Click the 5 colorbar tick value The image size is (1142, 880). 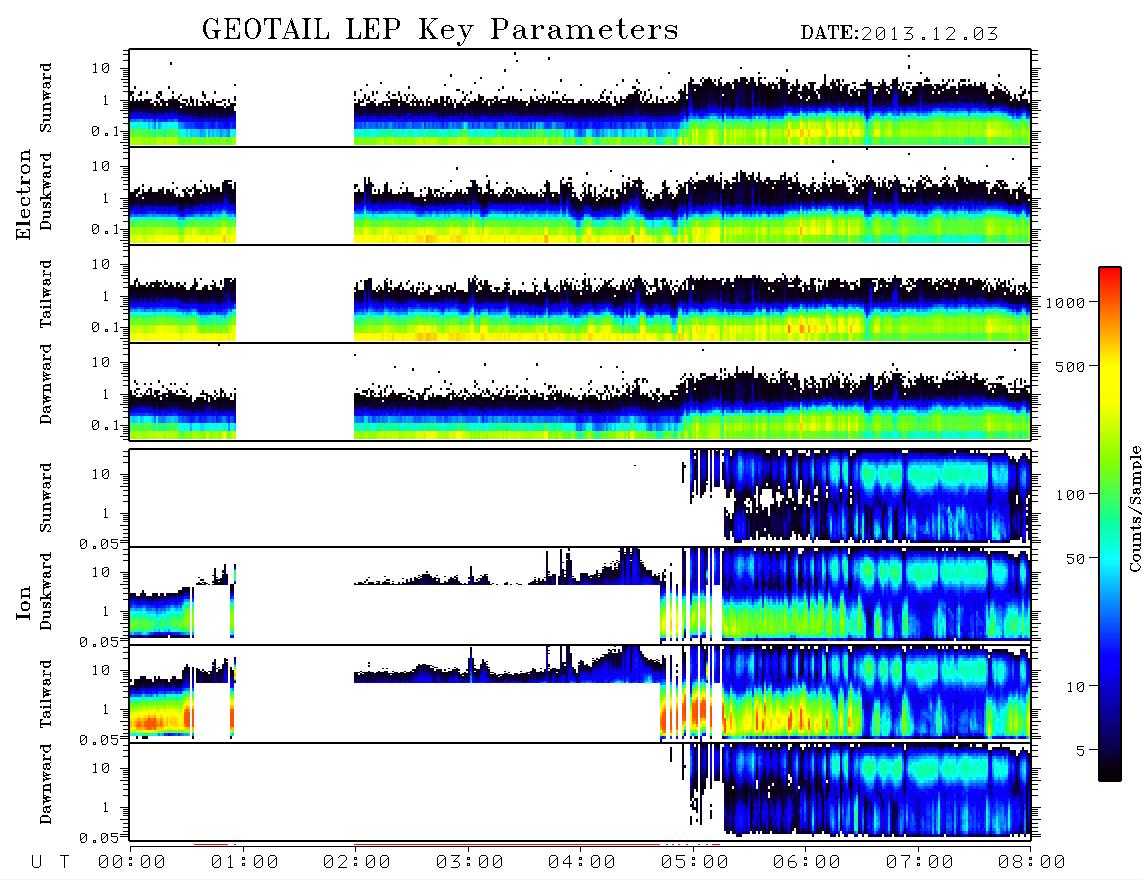coord(1080,751)
